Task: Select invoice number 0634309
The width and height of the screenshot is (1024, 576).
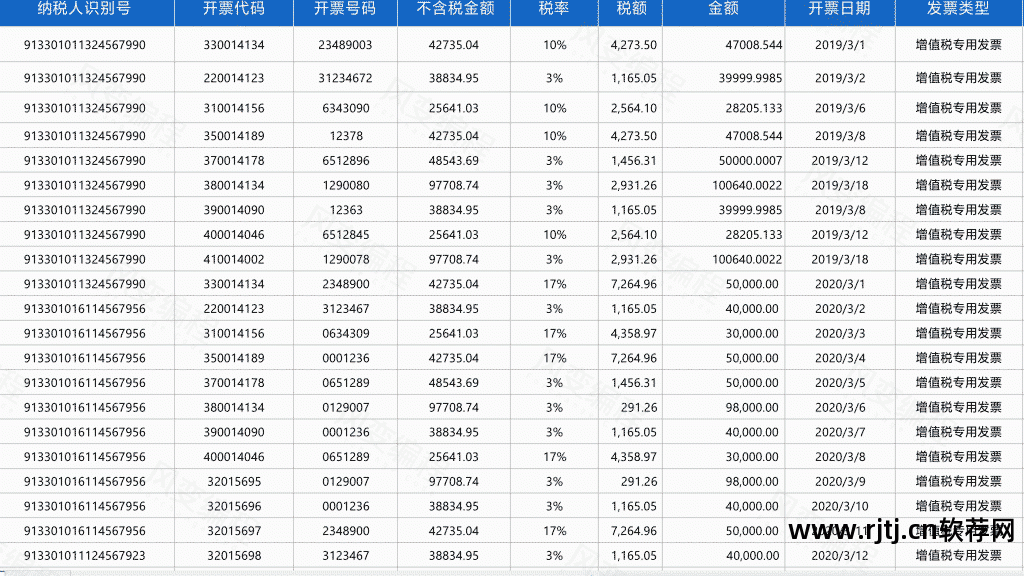Action: pyautogui.click(x=345, y=334)
